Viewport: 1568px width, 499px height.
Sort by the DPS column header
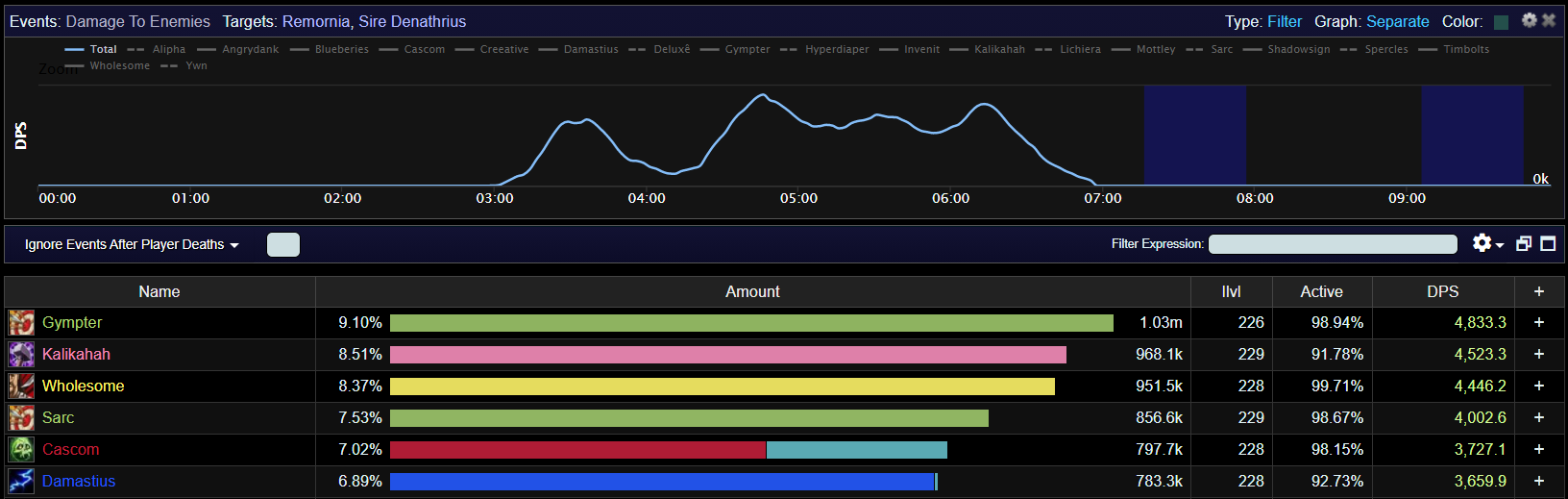click(x=1443, y=291)
